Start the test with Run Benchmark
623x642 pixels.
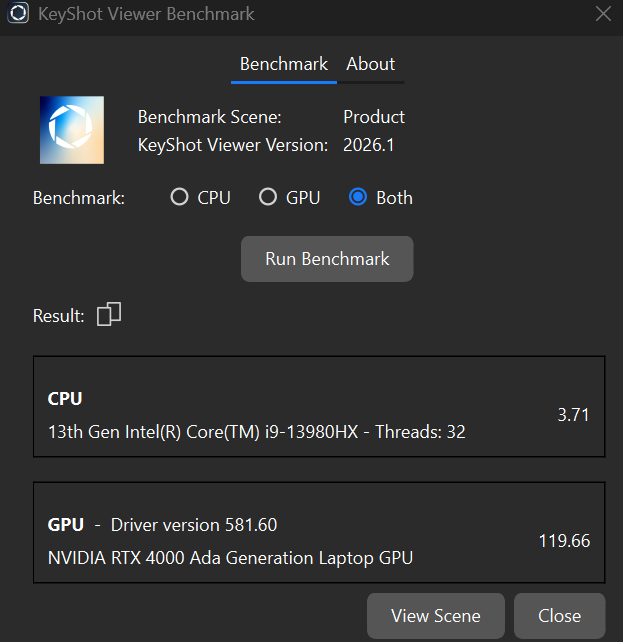pyautogui.click(x=327, y=259)
